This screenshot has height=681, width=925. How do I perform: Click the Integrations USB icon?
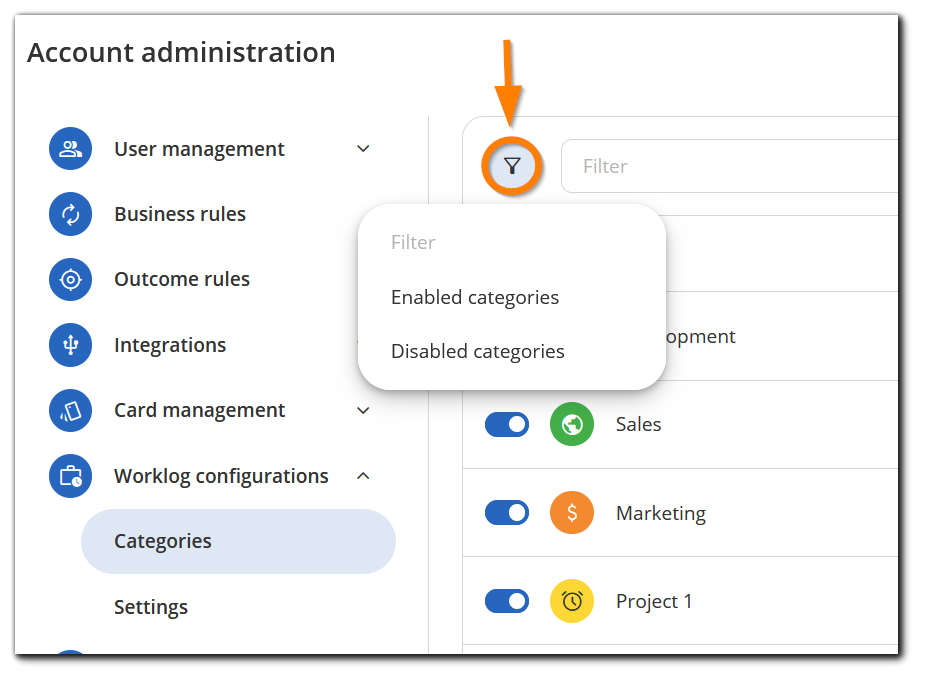[70, 345]
